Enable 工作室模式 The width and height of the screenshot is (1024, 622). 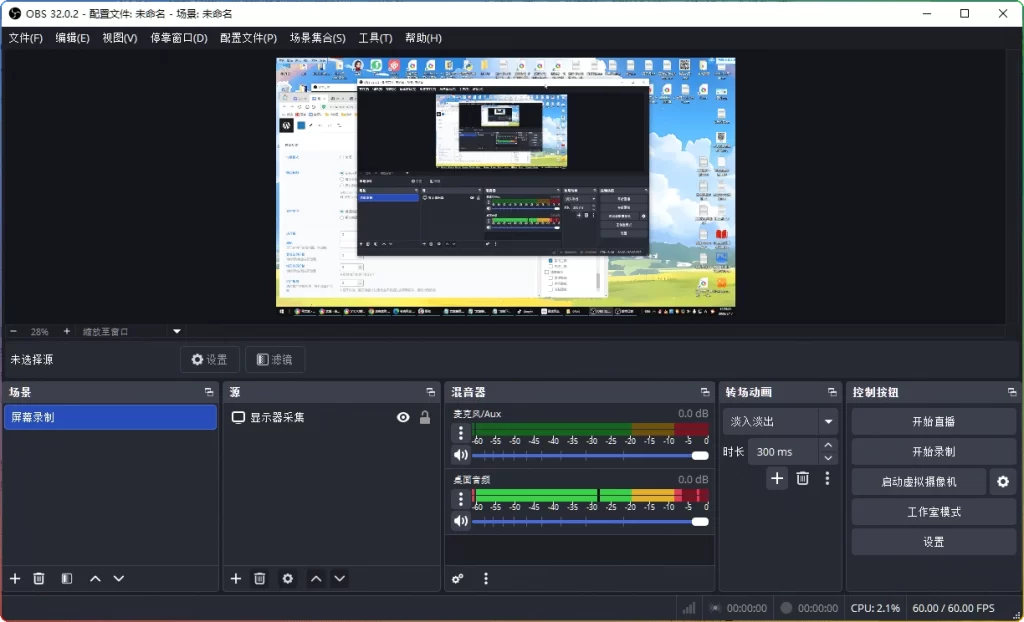(x=932, y=511)
